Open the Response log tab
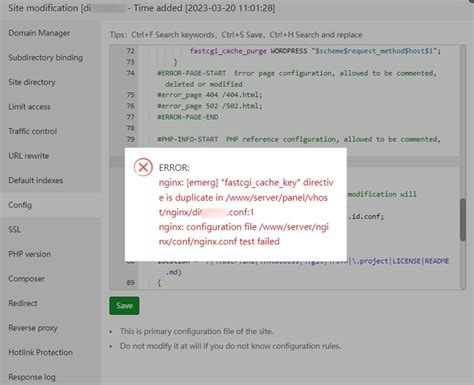This screenshot has width=474, height=385. (32, 377)
